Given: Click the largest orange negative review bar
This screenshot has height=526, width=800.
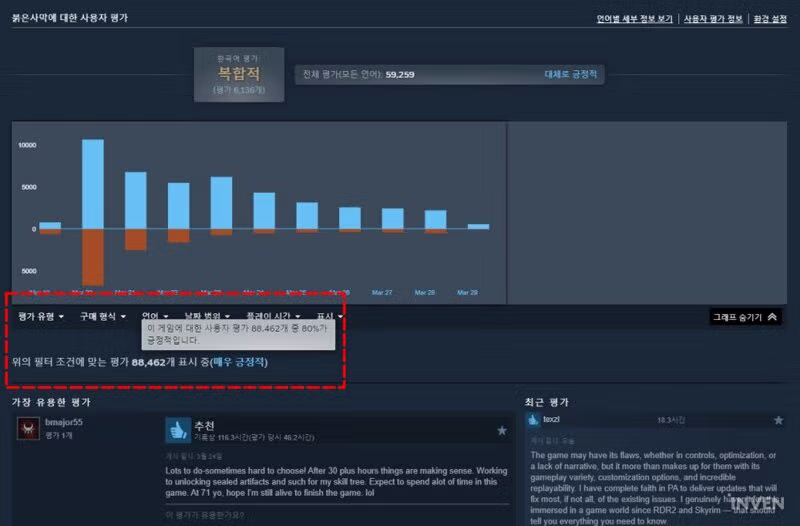Looking at the screenshot, I should [93, 256].
